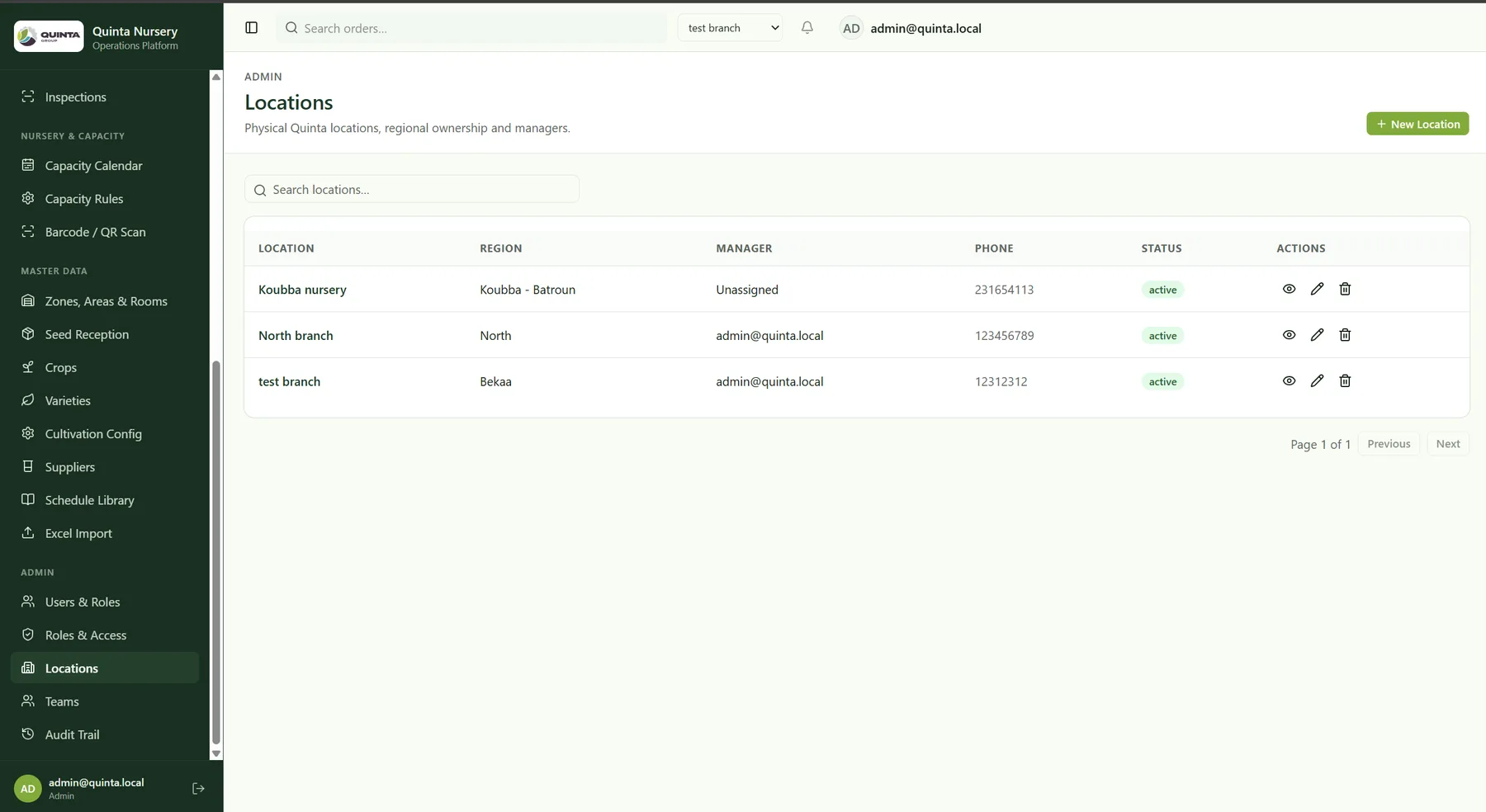Open Teams in sidebar
The image size is (1486, 812).
click(x=105, y=701)
